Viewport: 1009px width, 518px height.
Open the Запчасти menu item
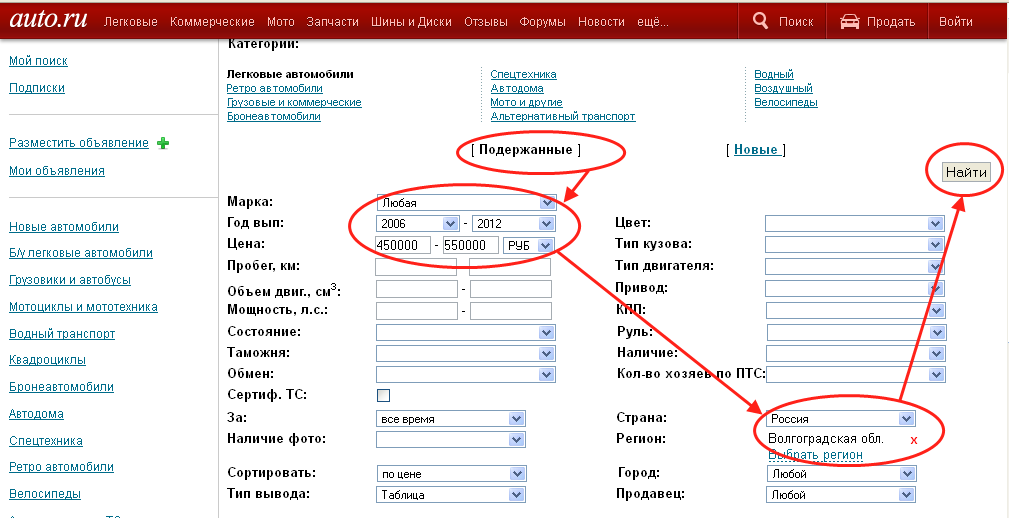333,21
